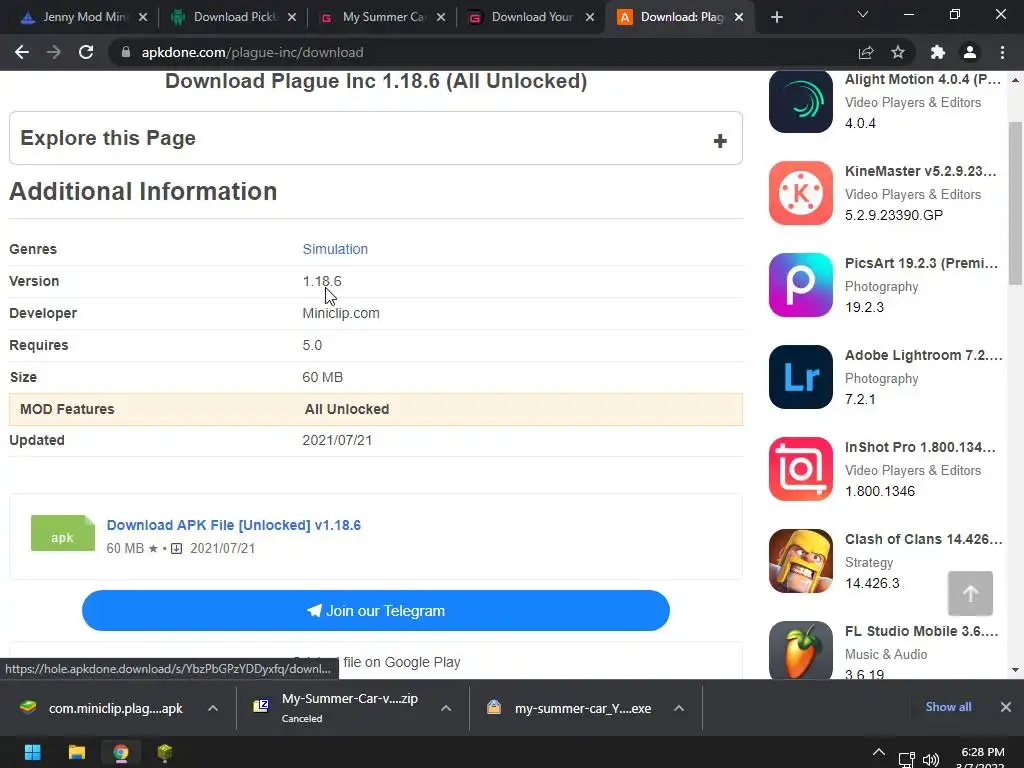Click Download APK File [Unlocked] v1.18.6 link
Screen dimensions: 1024x768
click(234, 525)
